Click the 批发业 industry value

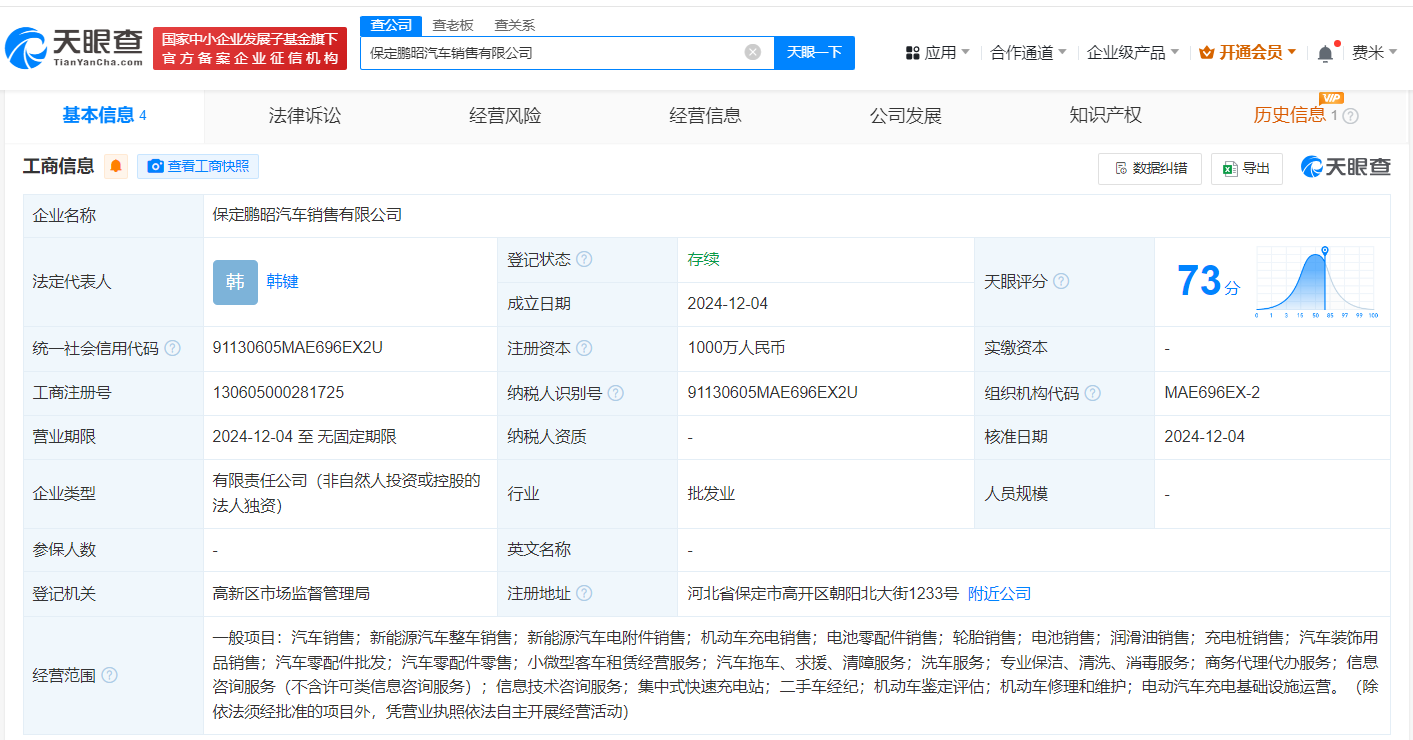click(711, 494)
